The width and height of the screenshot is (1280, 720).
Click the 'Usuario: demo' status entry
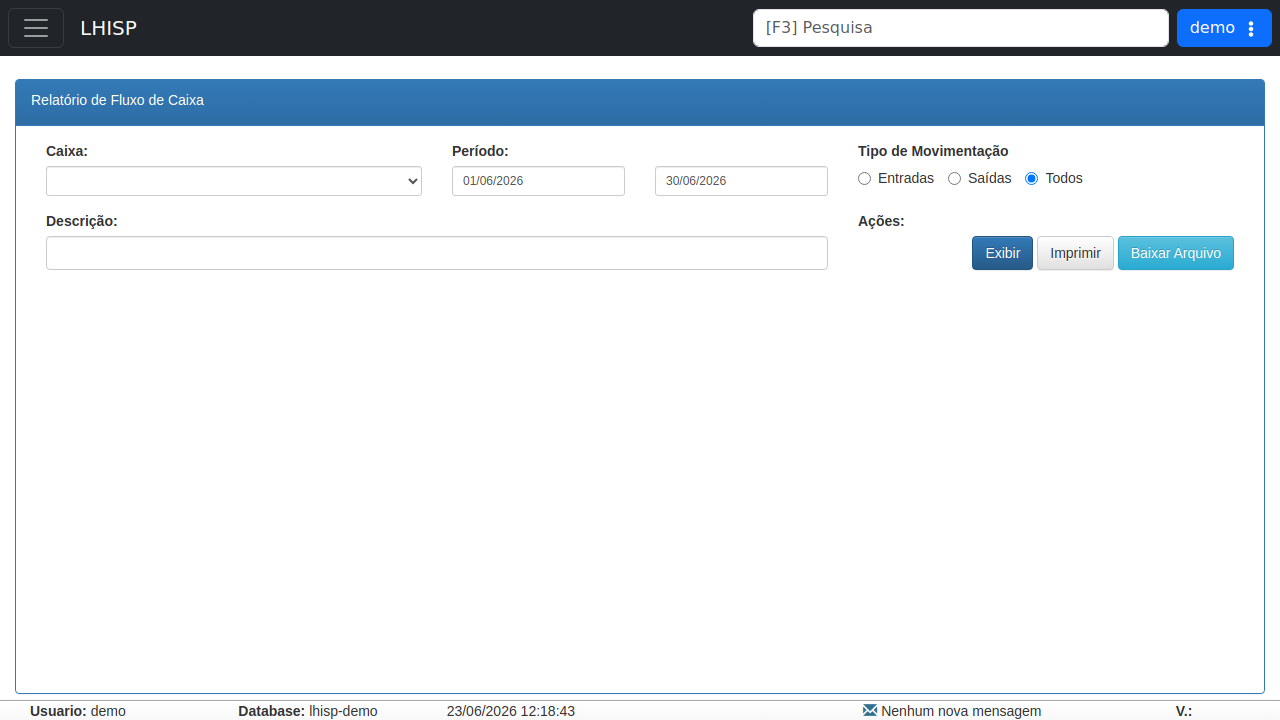pyautogui.click(x=78, y=711)
